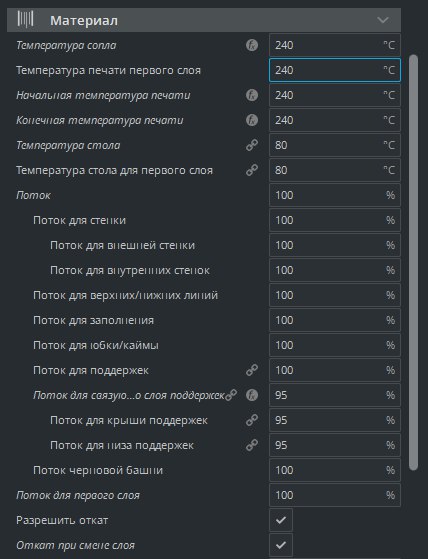Click the Конечная температура печати label
The image size is (428, 559).
click(x=100, y=120)
